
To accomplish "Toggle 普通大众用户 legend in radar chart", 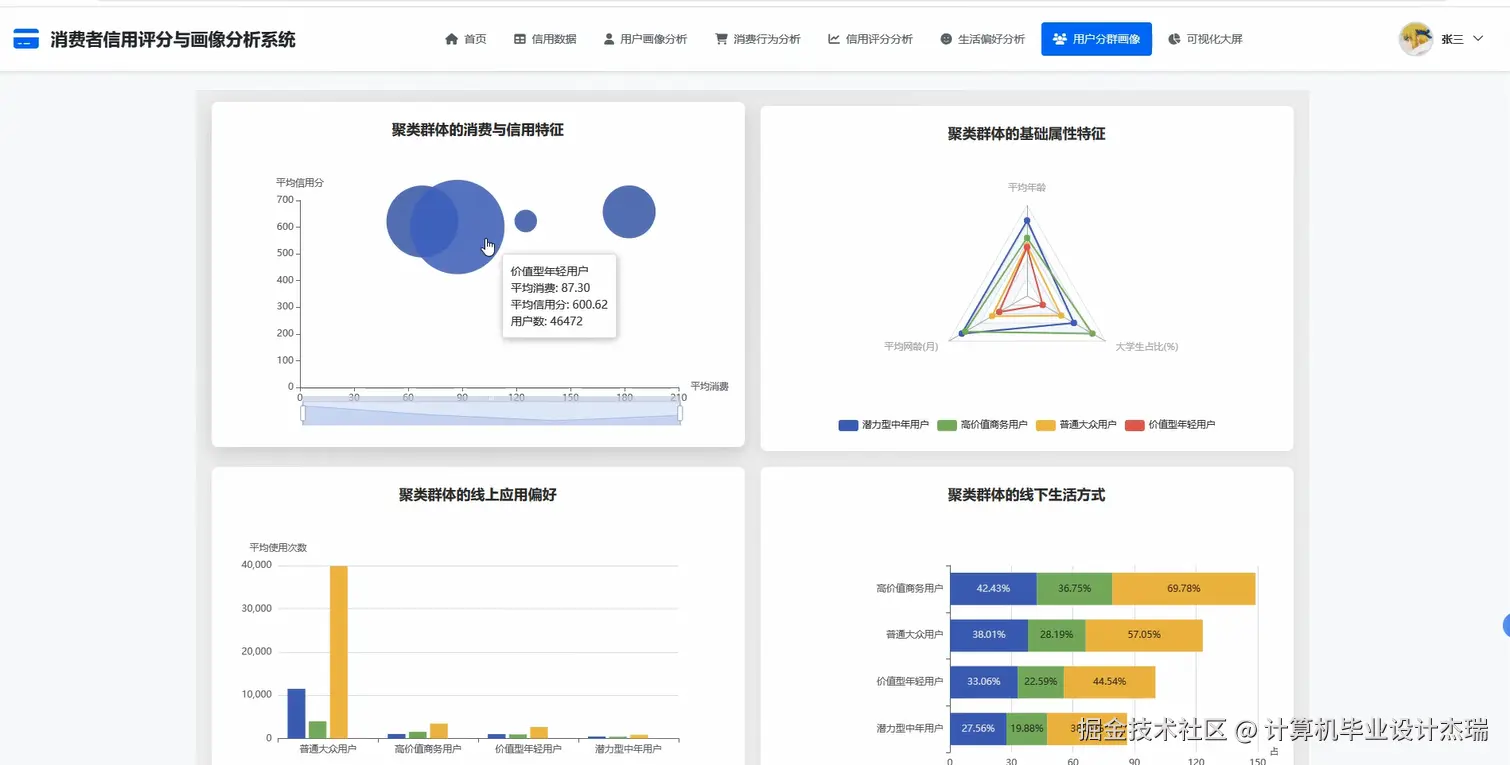I will point(1076,425).
